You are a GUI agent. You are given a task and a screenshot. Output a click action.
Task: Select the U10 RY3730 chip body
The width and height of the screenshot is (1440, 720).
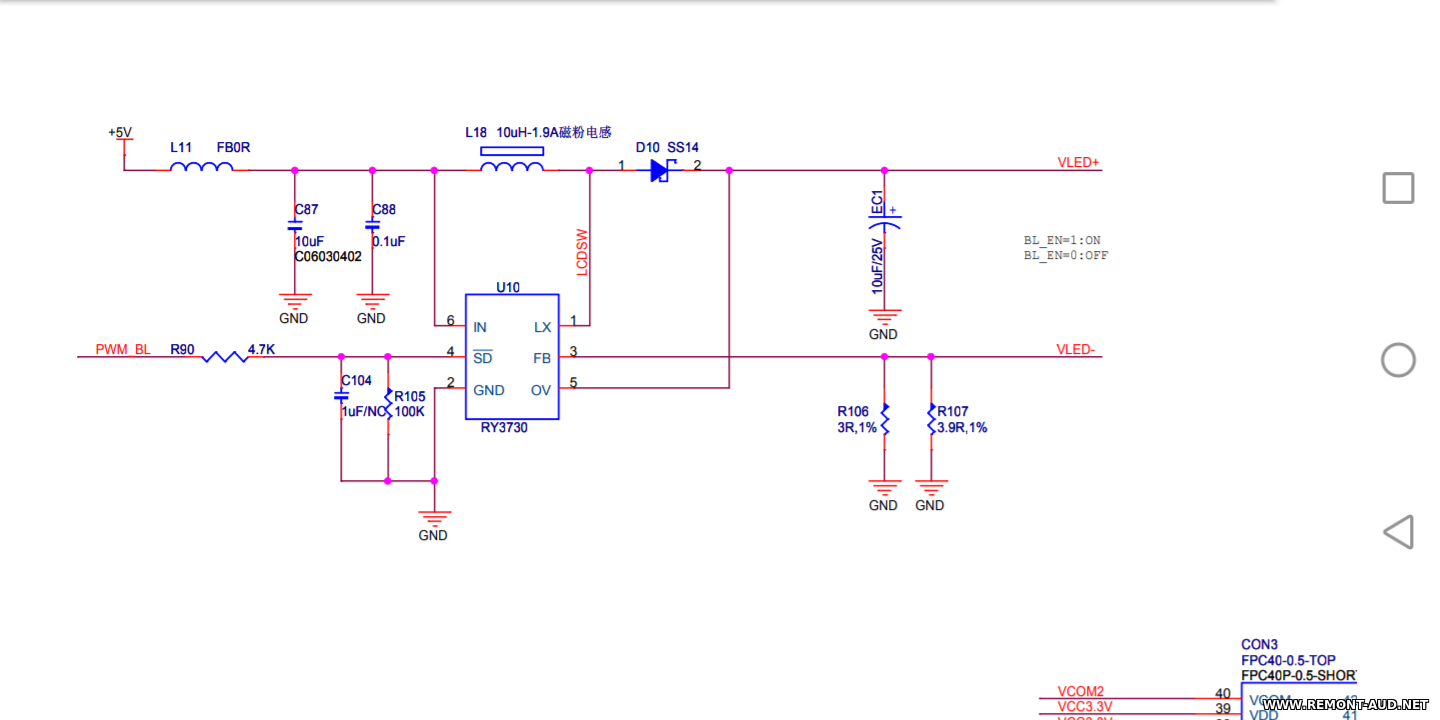pyautogui.click(x=511, y=357)
